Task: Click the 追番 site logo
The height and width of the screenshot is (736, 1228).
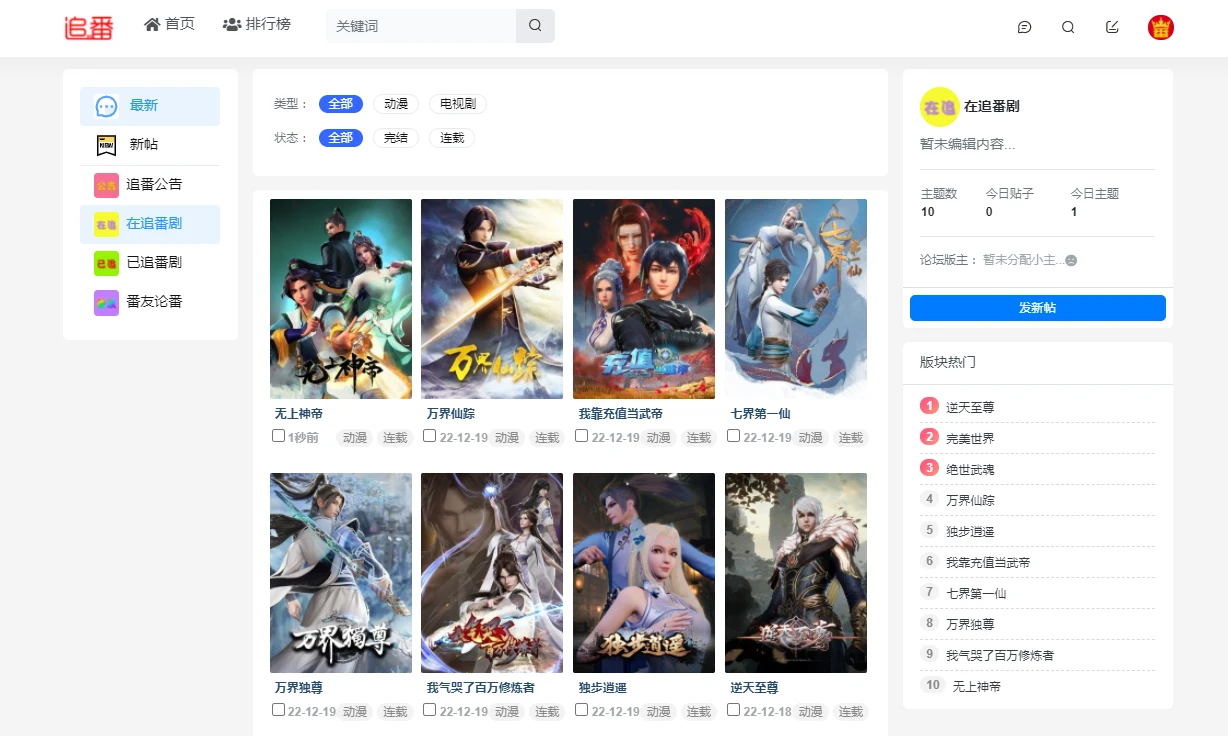Action: [x=89, y=27]
